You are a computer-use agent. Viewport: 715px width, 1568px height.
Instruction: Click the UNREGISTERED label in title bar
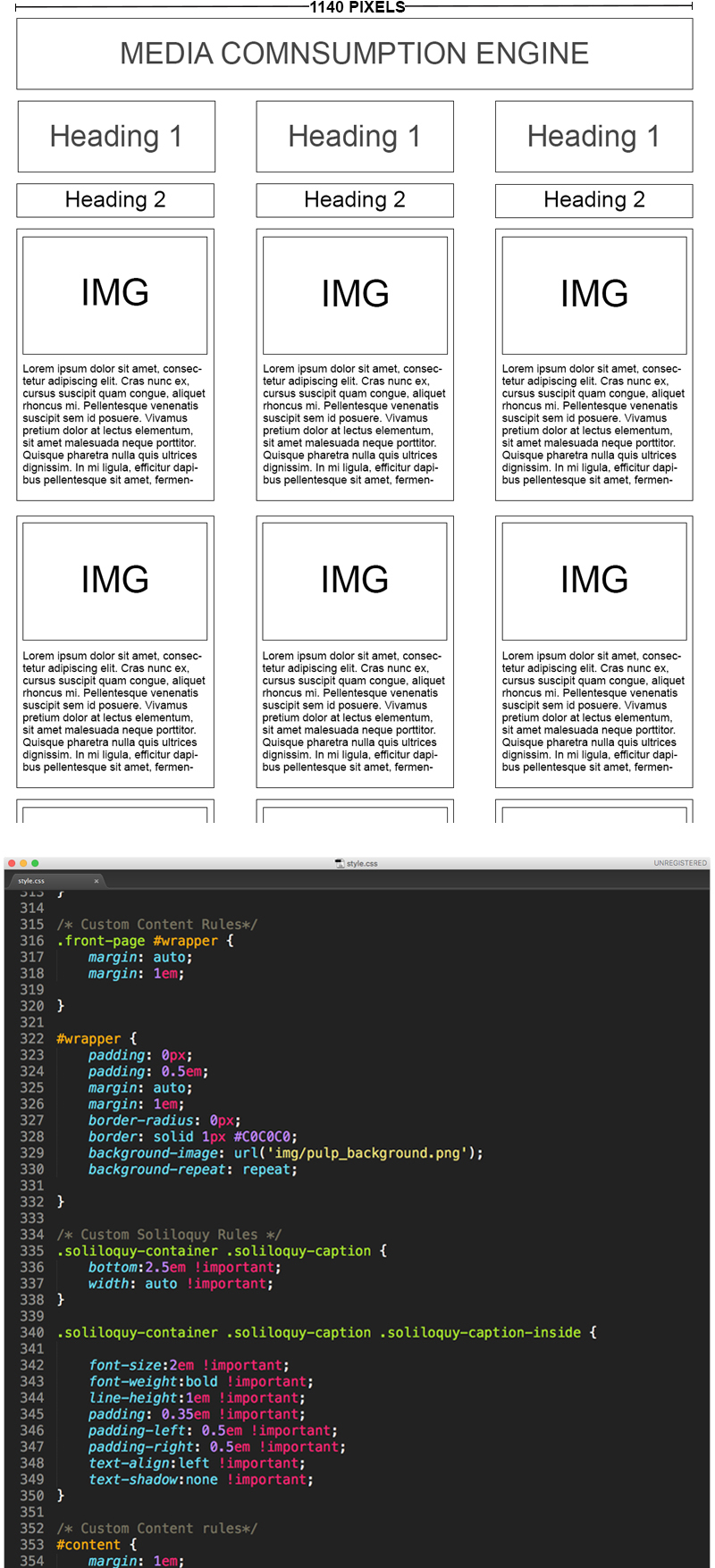click(x=680, y=863)
